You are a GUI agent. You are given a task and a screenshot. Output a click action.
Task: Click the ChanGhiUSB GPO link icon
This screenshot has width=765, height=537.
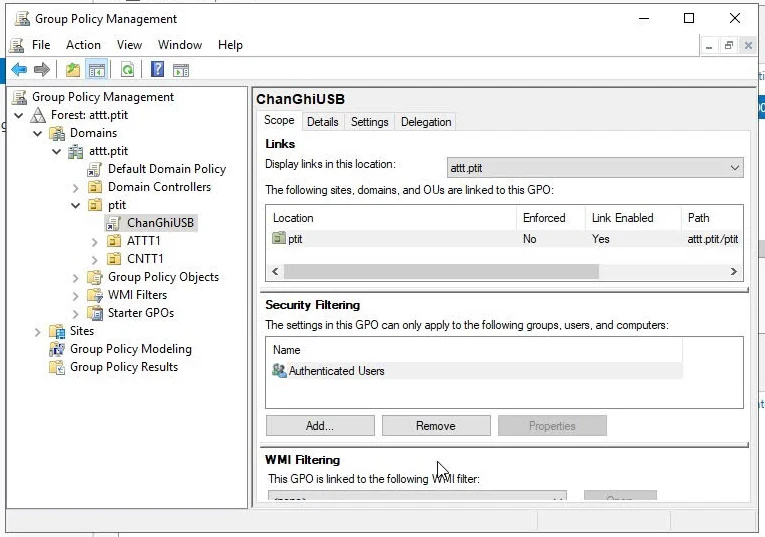pos(113,223)
